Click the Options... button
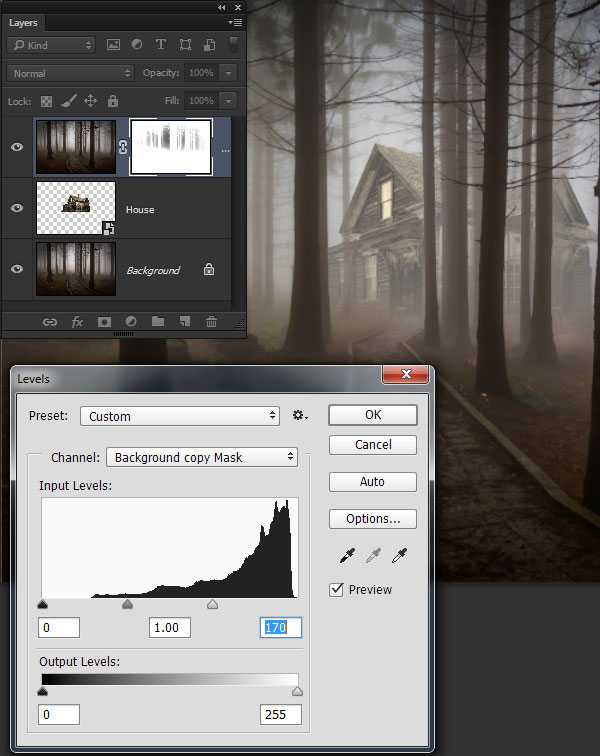The width and height of the screenshot is (600, 756). tap(373, 519)
